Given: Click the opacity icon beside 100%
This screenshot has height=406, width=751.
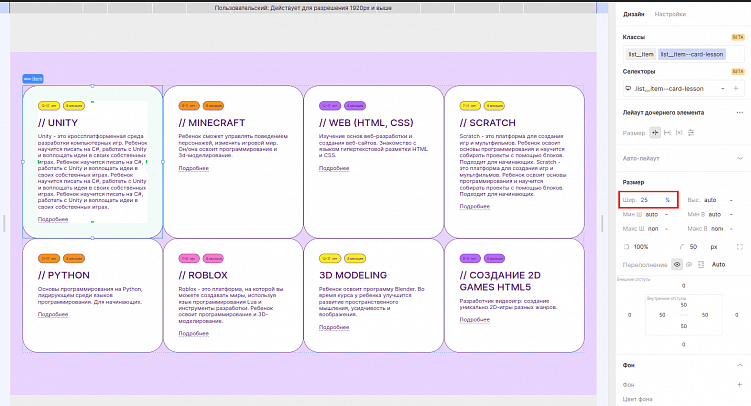Looking at the screenshot, I should click(626, 247).
